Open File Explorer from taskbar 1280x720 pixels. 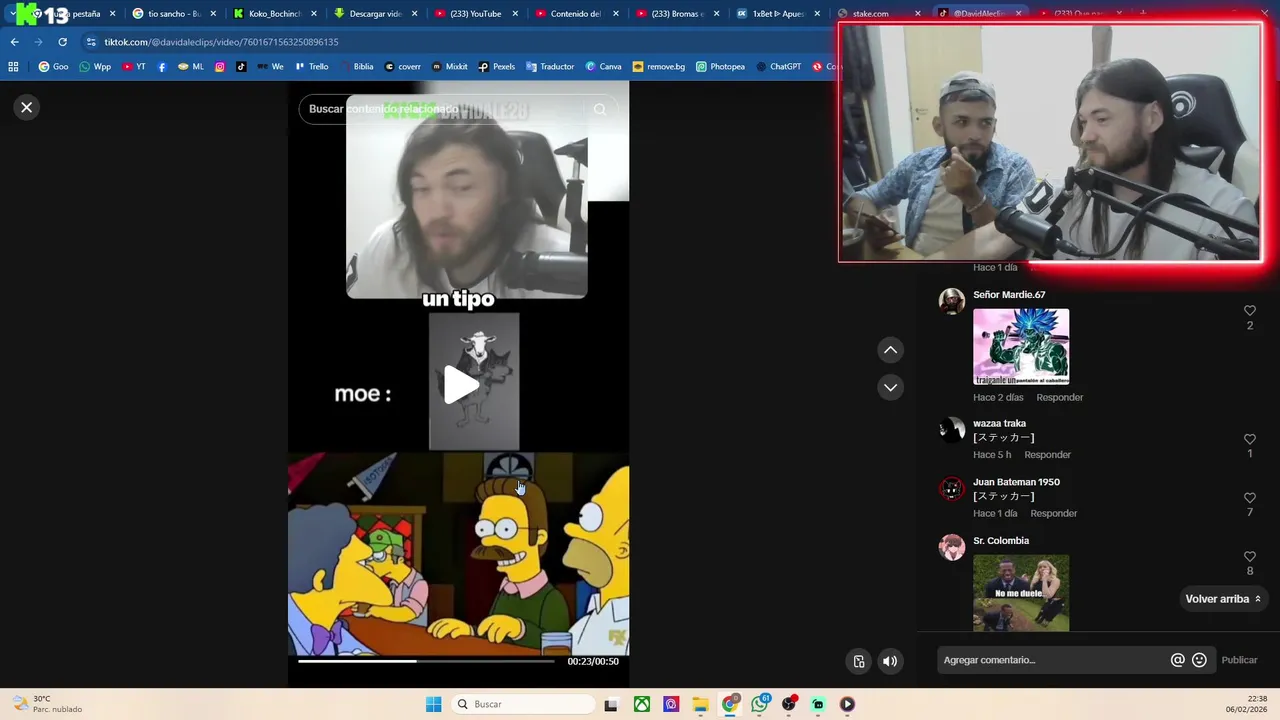click(700, 704)
